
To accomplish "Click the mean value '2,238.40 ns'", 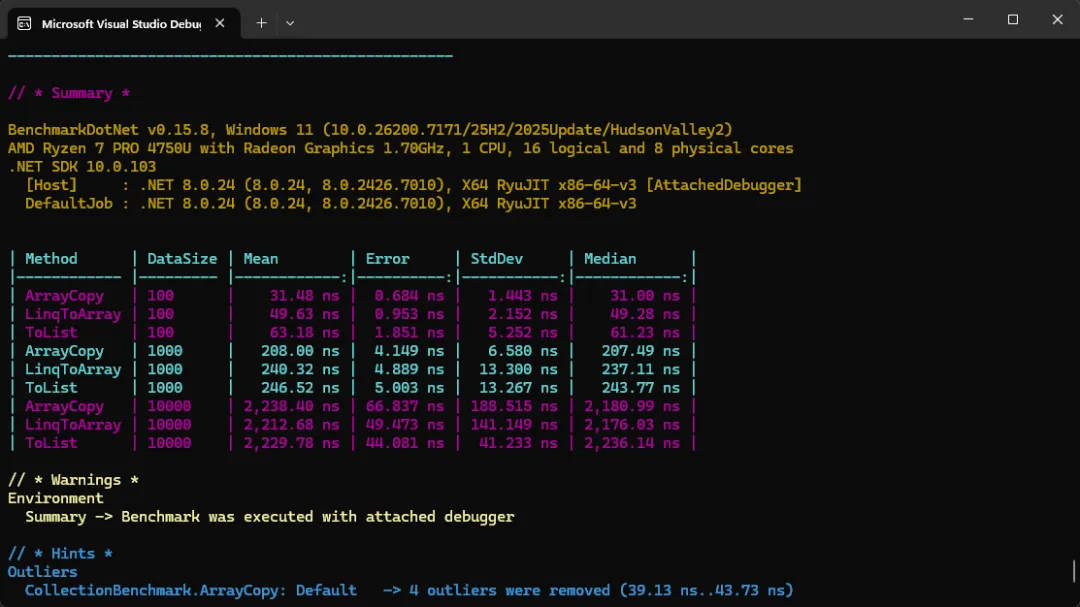I will coord(291,406).
